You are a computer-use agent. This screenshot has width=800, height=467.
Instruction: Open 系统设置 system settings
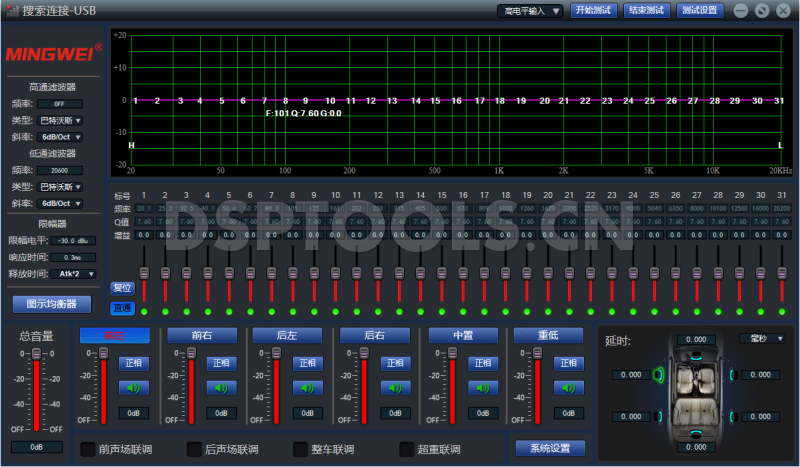(x=549, y=448)
